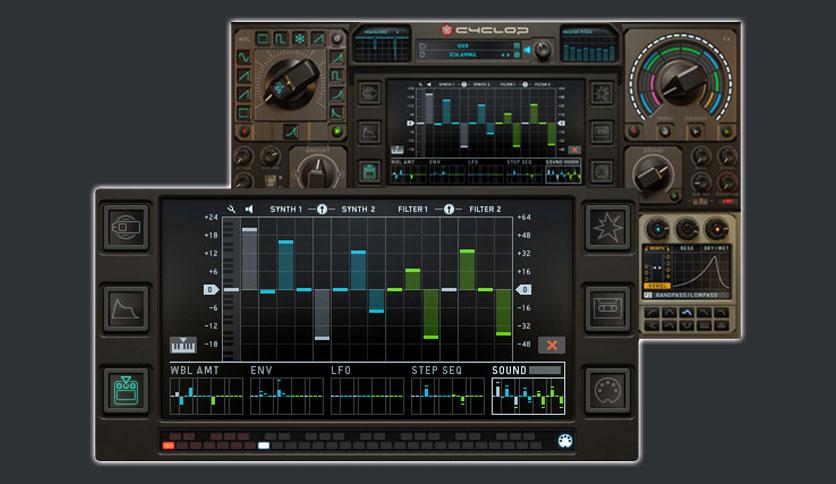The image size is (836, 484).
Task: Open the MIDI connector page in front panel
Action: 608,390
